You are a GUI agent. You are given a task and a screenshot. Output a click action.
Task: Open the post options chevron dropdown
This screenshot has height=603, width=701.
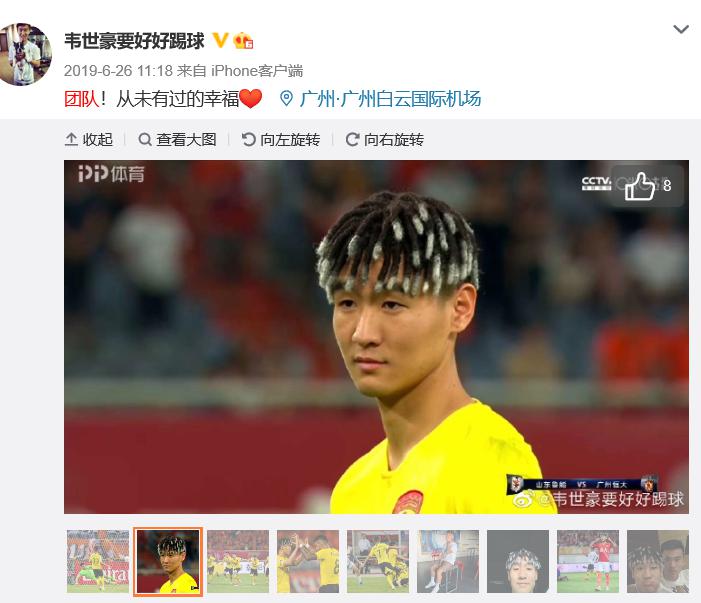(681, 30)
